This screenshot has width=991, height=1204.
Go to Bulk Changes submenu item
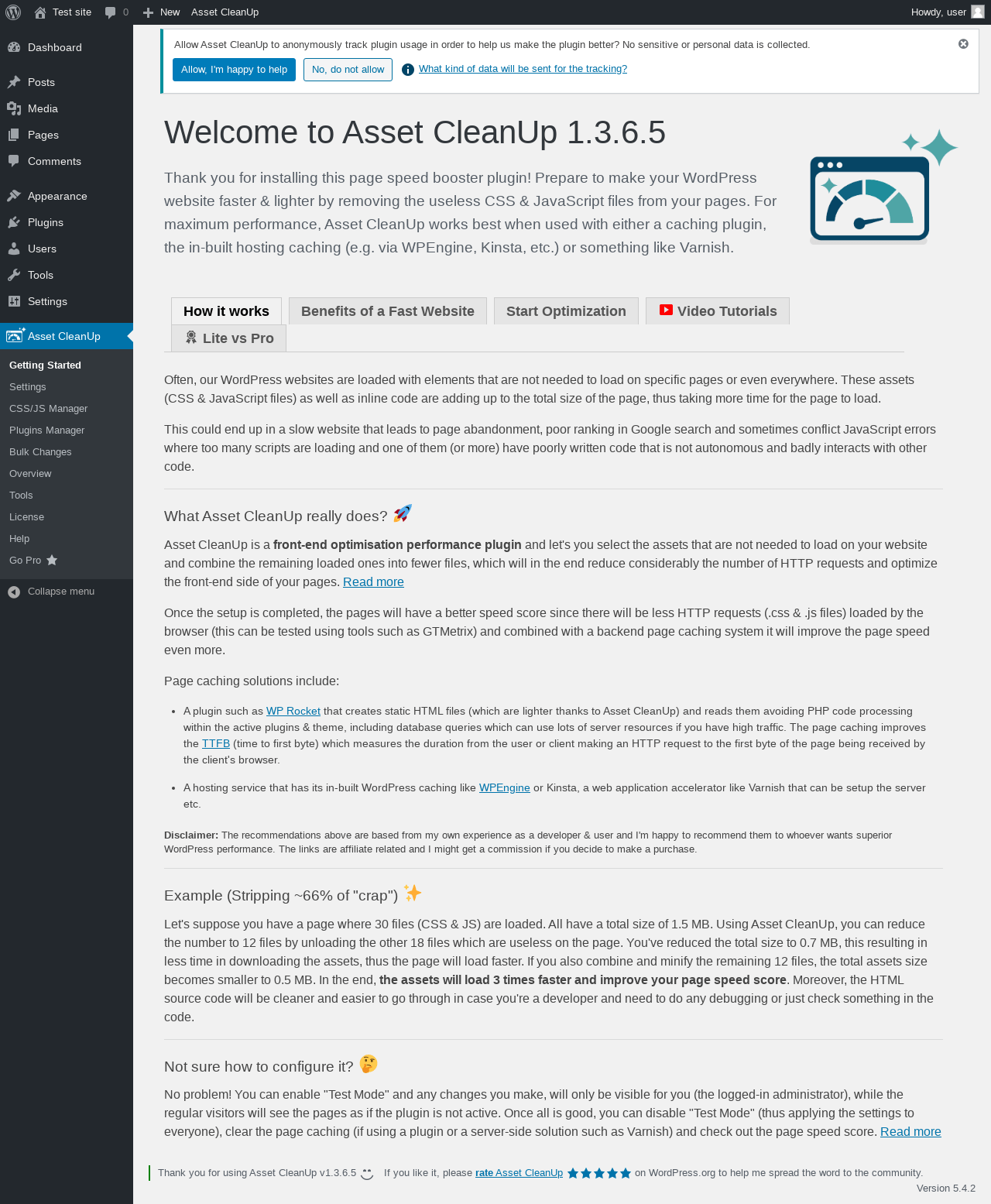[x=40, y=452]
